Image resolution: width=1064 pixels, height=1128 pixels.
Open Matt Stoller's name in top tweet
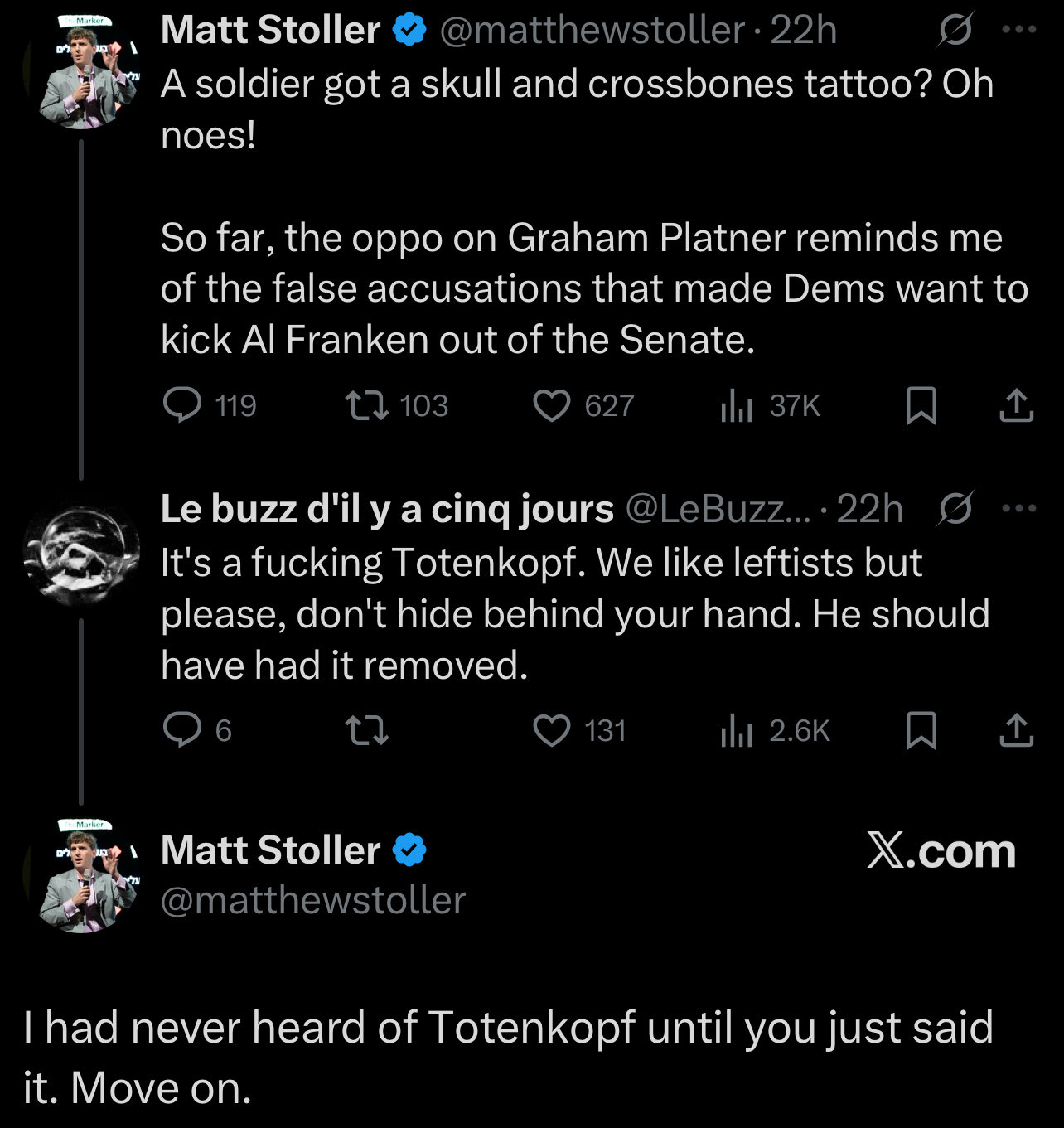(x=270, y=31)
